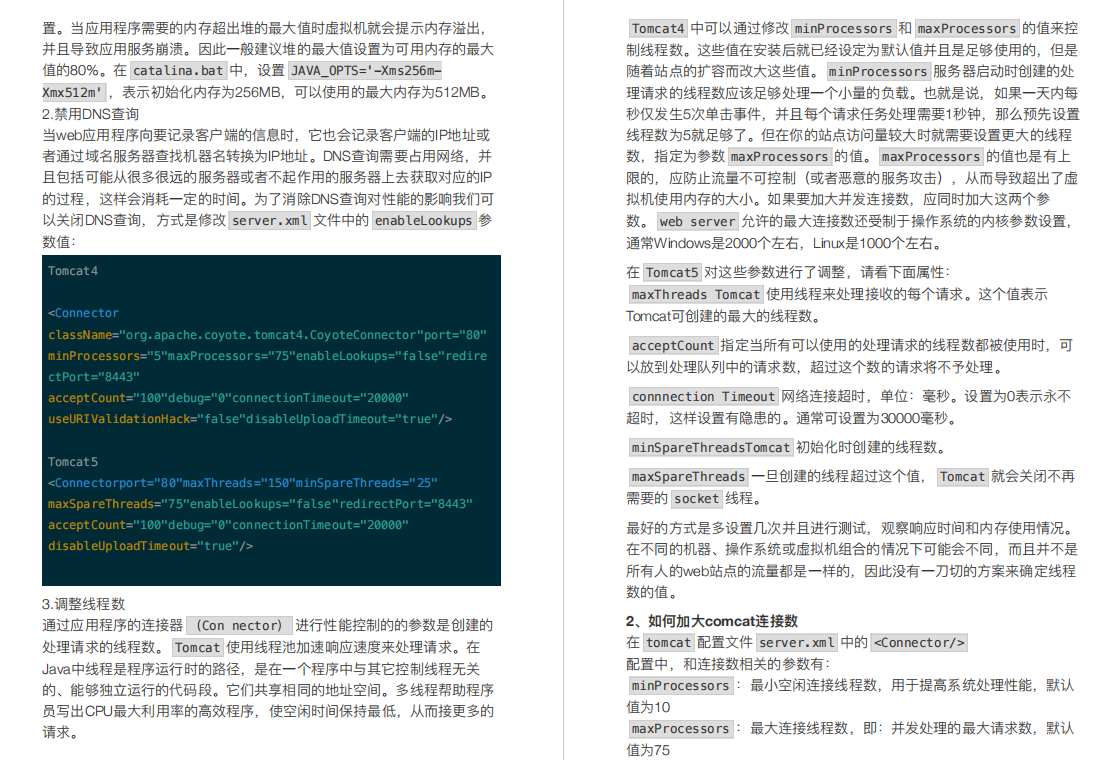1104x760 pixels.
Task: Click "server.xml" next to the <Connector/> label
Action: (796, 642)
